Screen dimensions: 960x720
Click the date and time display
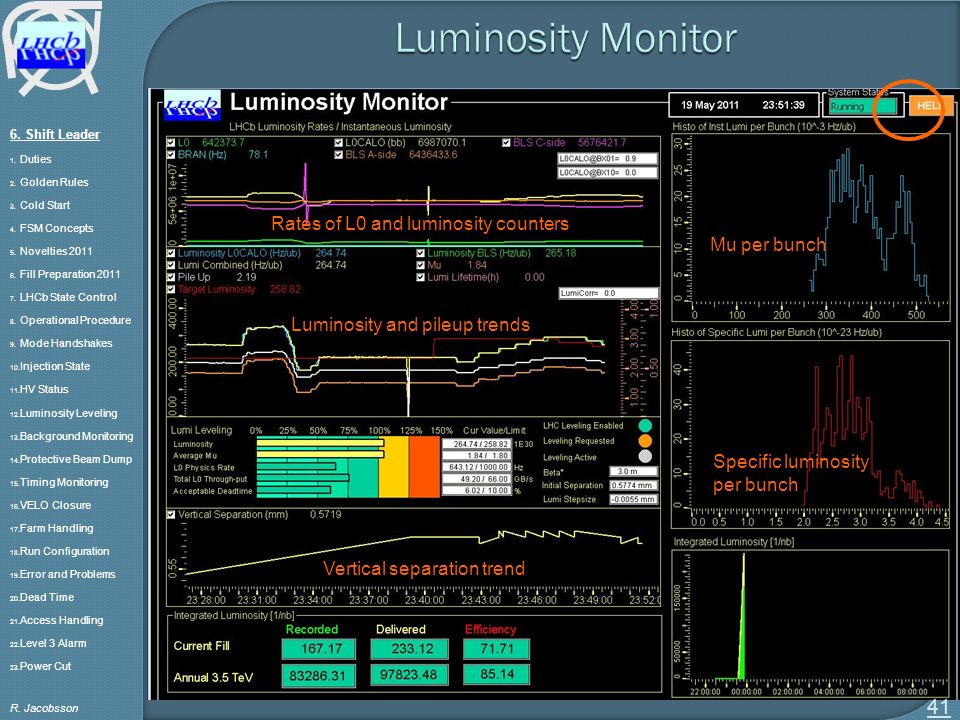(743, 105)
